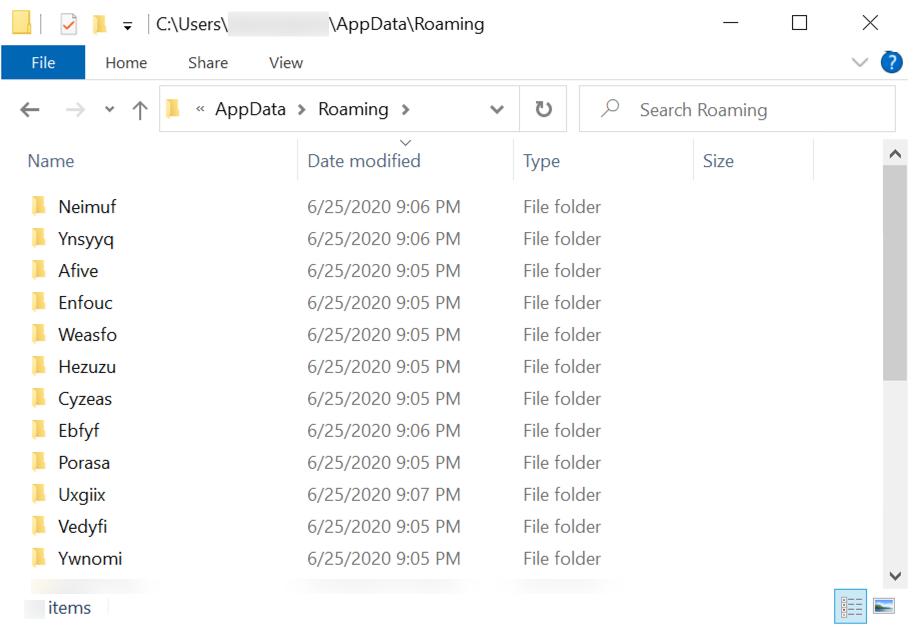Click the Back navigation arrow
This screenshot has width=909, height=625.
click(x=30, y=109)
